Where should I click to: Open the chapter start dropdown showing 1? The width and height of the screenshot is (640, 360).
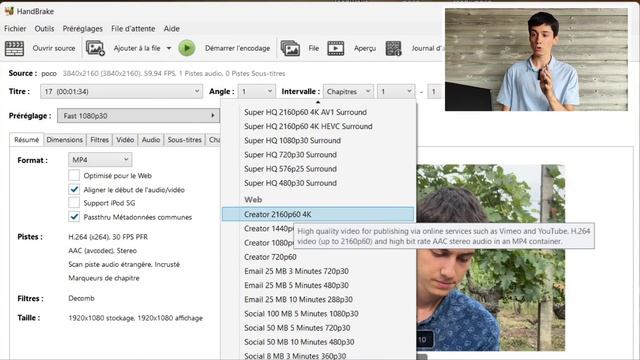396,91
